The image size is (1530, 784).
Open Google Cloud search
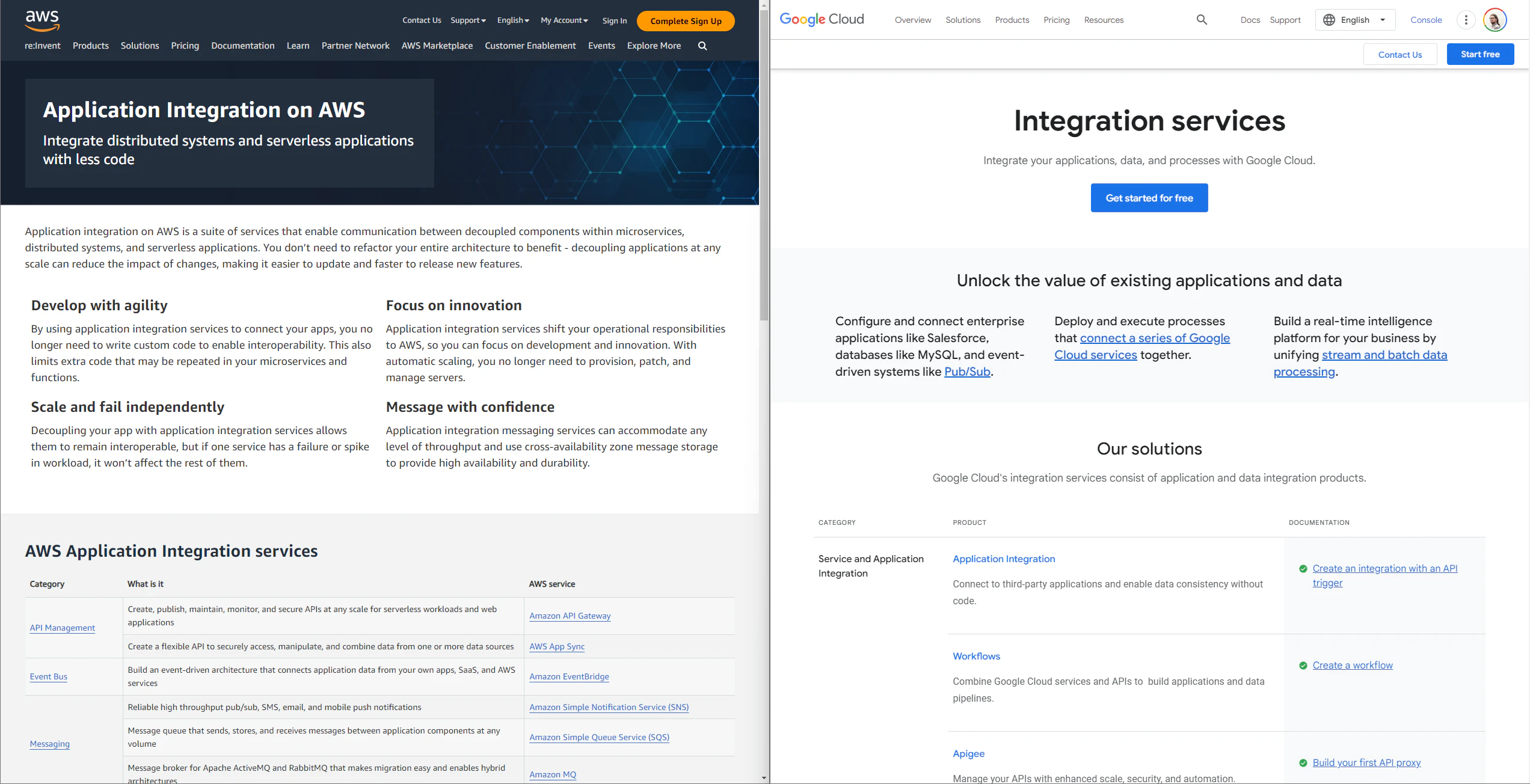[x=1201, y=19]
